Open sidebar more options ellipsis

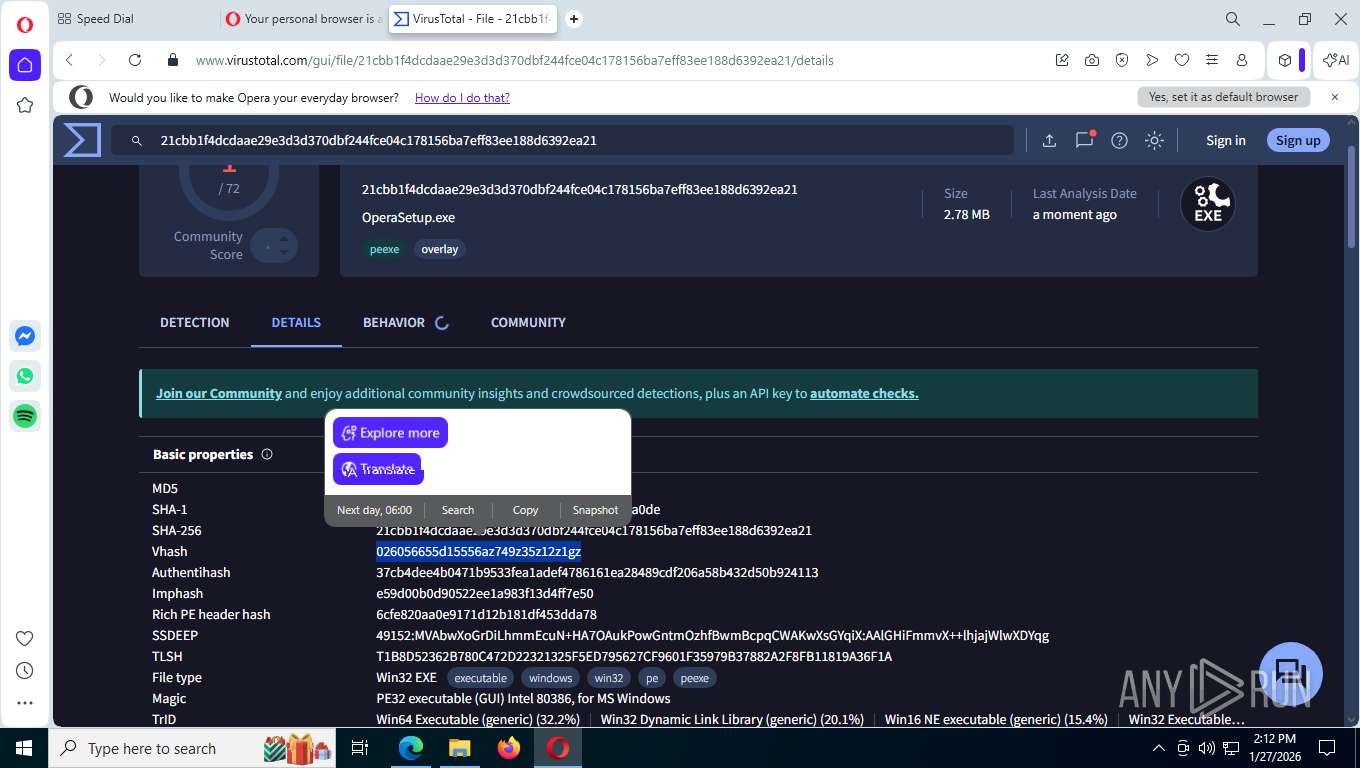pyautogui.click(x=25, y=703)
